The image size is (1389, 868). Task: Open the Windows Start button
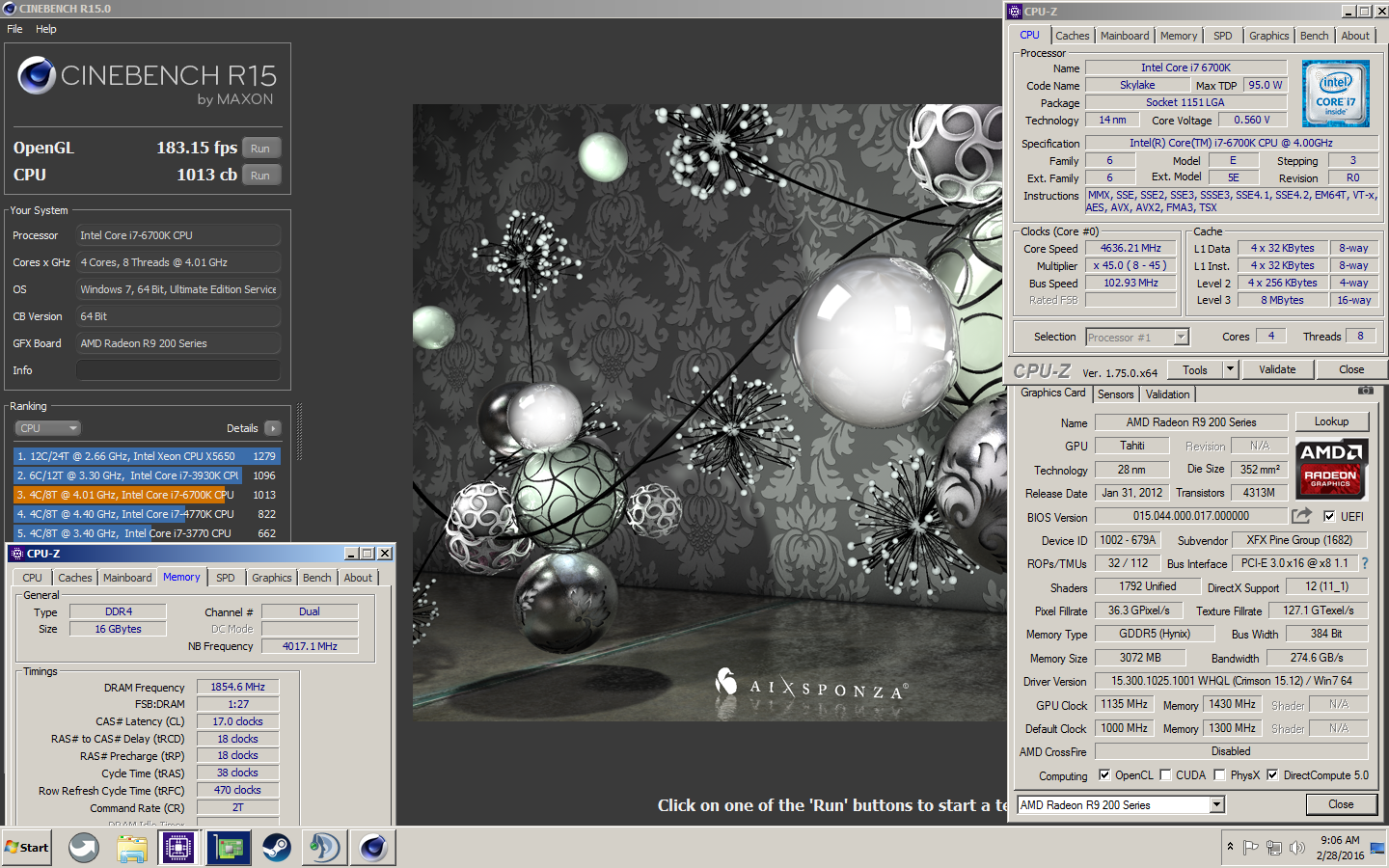27,848
